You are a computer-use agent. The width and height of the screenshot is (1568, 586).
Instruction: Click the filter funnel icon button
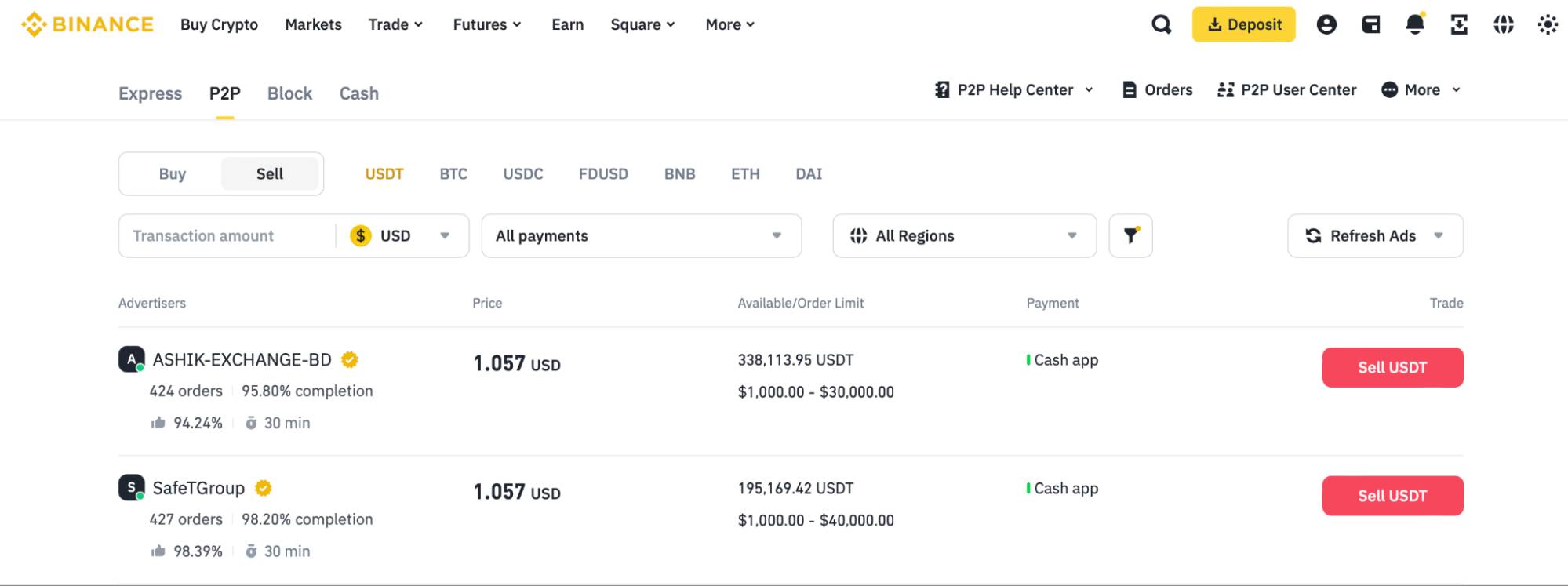coord(1130,235)
